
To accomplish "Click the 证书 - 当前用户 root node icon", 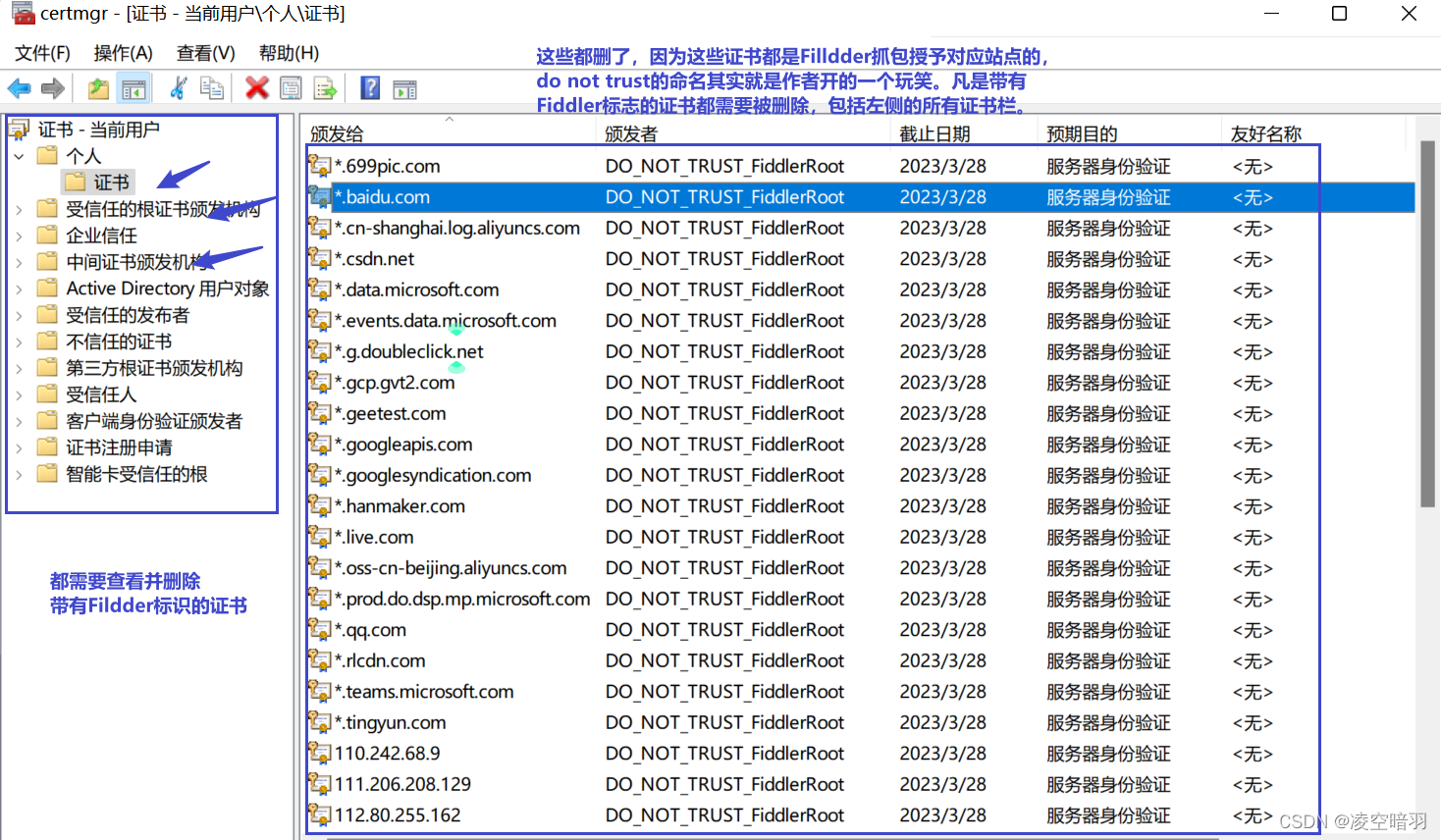I will (x=19, y=129).
